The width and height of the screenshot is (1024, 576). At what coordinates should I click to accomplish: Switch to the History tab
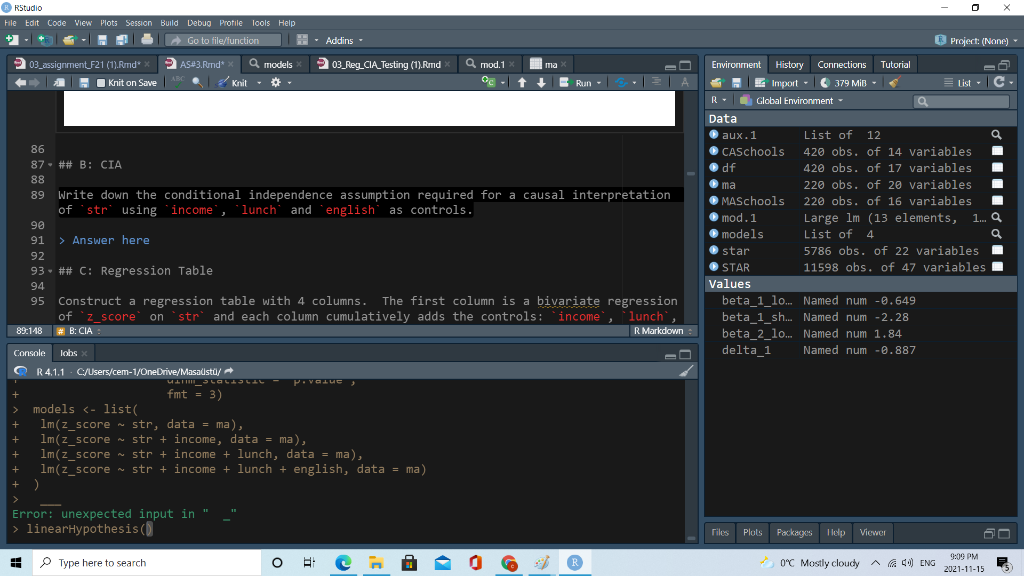click(789, 64)
